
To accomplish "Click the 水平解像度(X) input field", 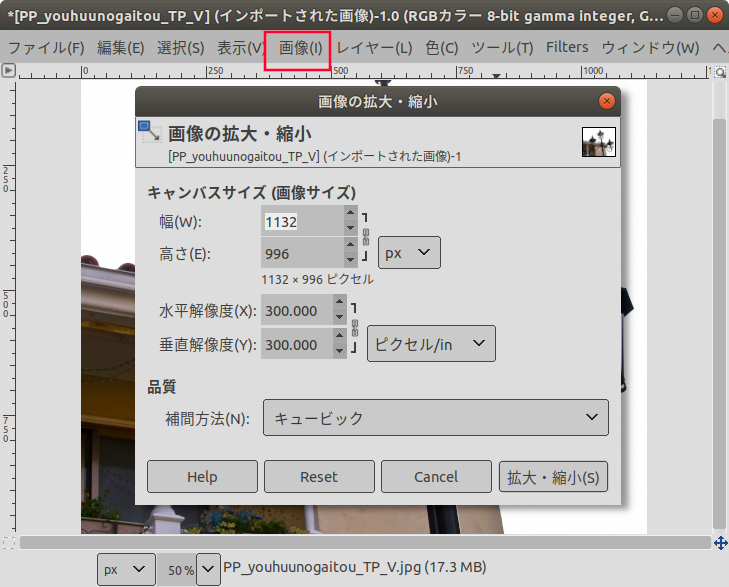I will [297, 310].
